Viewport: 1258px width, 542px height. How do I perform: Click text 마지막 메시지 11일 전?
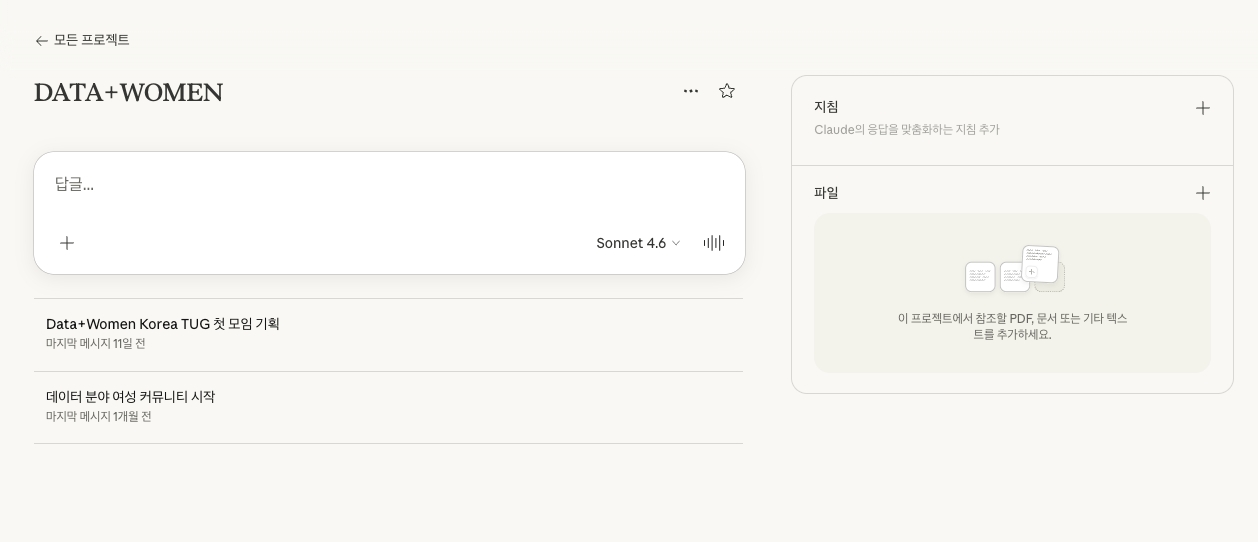pyautogui.click(x=96, y=343)
